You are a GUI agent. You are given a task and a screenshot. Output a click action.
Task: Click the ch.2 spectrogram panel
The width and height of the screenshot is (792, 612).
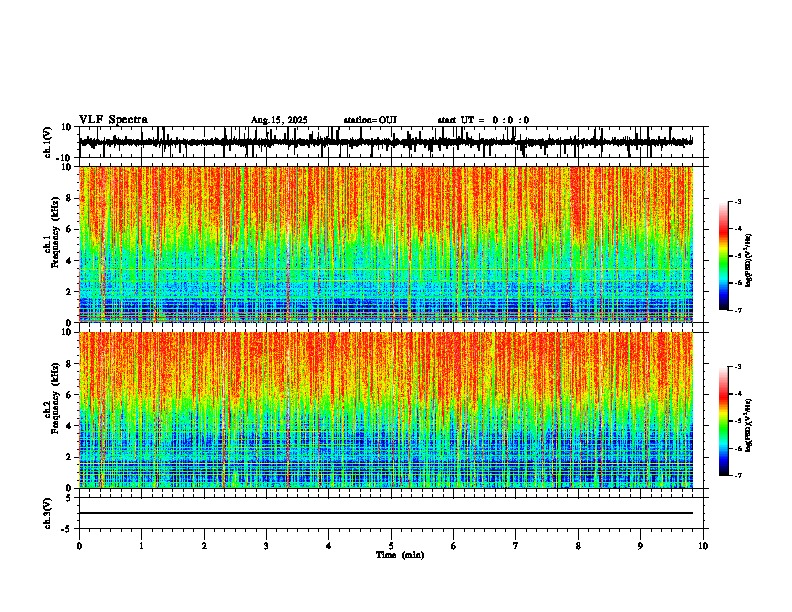click(x=391, y=410)
